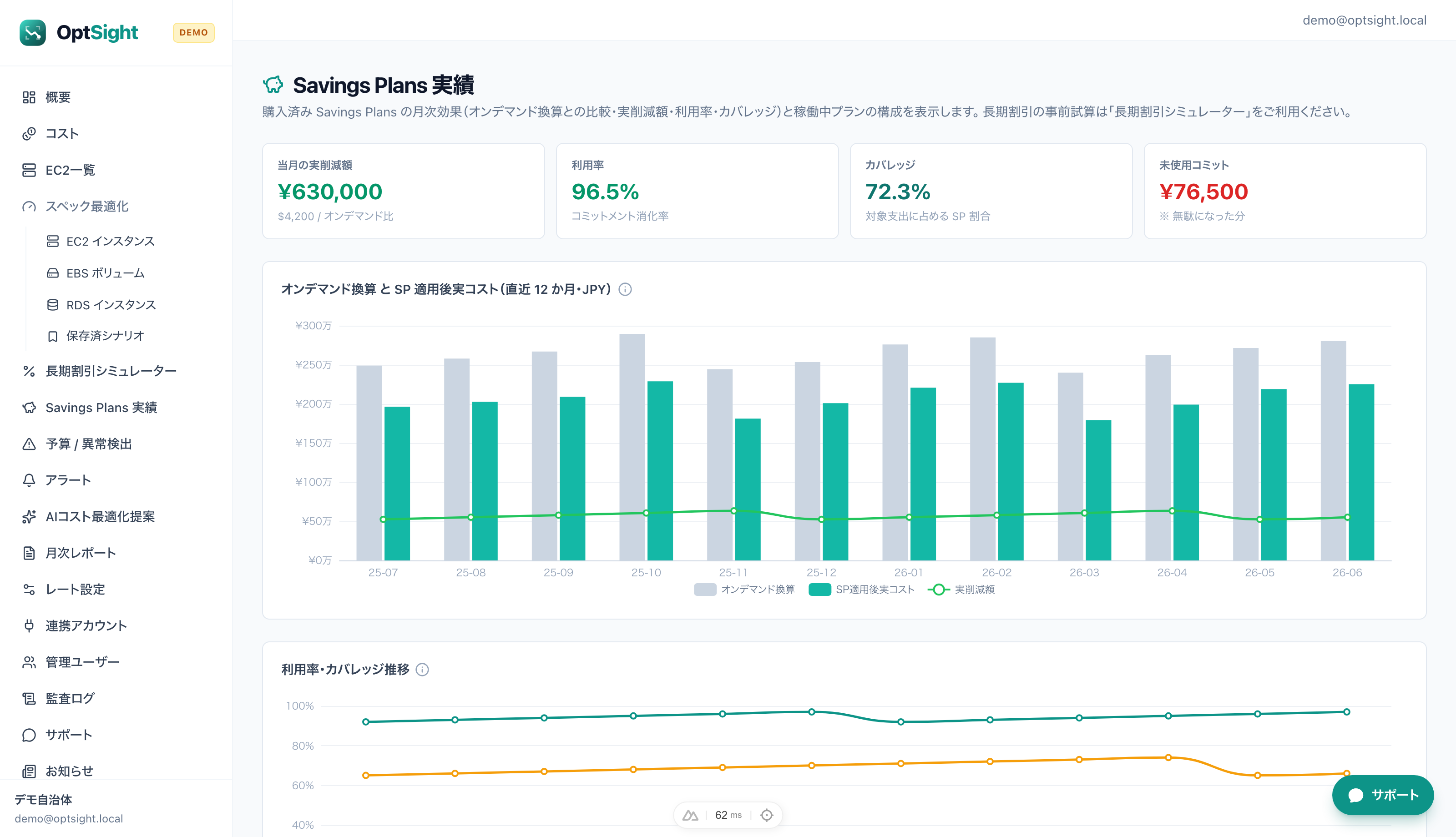The image size is (1456, 837).
Task: Click 未使用コミット value ¥76,500
Action: (x=1203, y=192)
